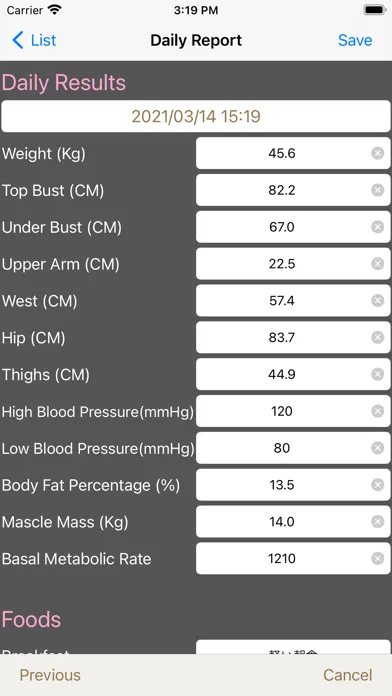Screen dimensions: 392x696
Task: Clear the Top Bust field value
Action: click(x=377, y=190)
